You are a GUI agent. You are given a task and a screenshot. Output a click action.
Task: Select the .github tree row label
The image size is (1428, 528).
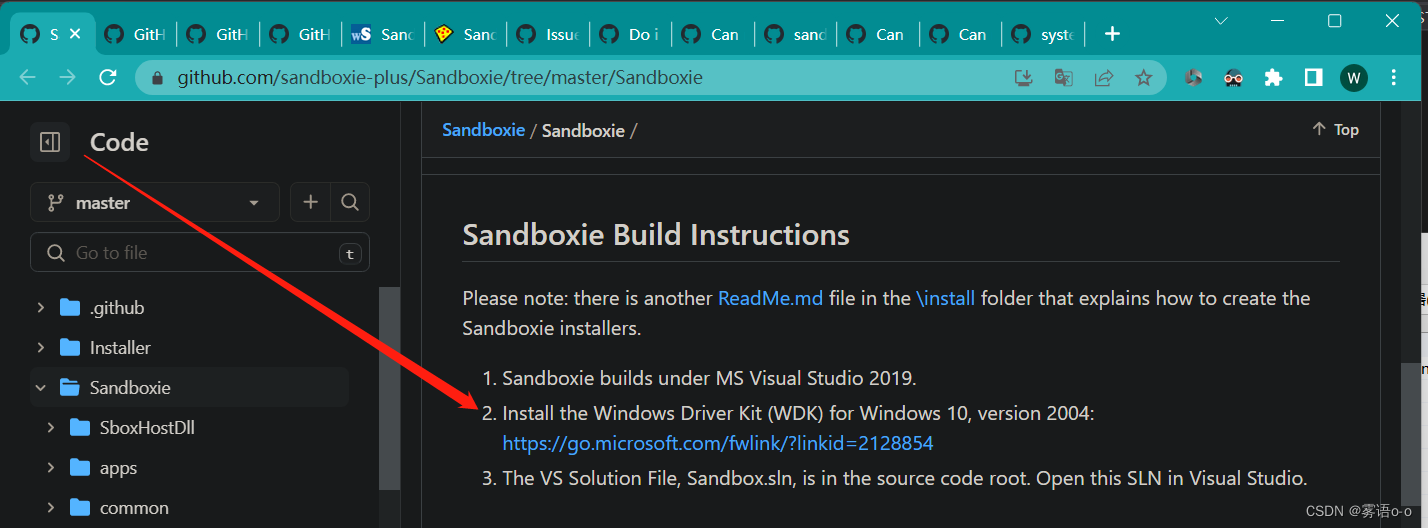pyautogui.click(x=117, y=307)
